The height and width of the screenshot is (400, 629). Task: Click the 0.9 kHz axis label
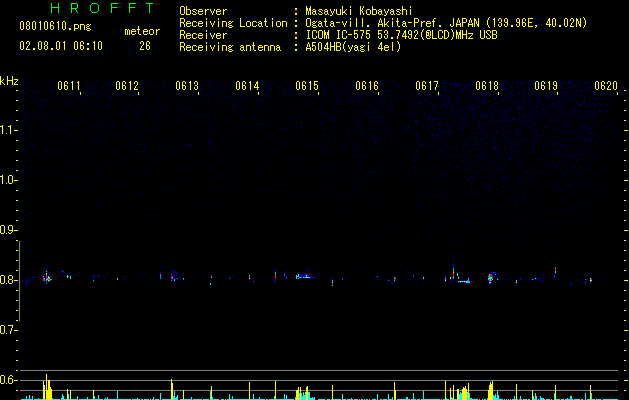[7, 230]
